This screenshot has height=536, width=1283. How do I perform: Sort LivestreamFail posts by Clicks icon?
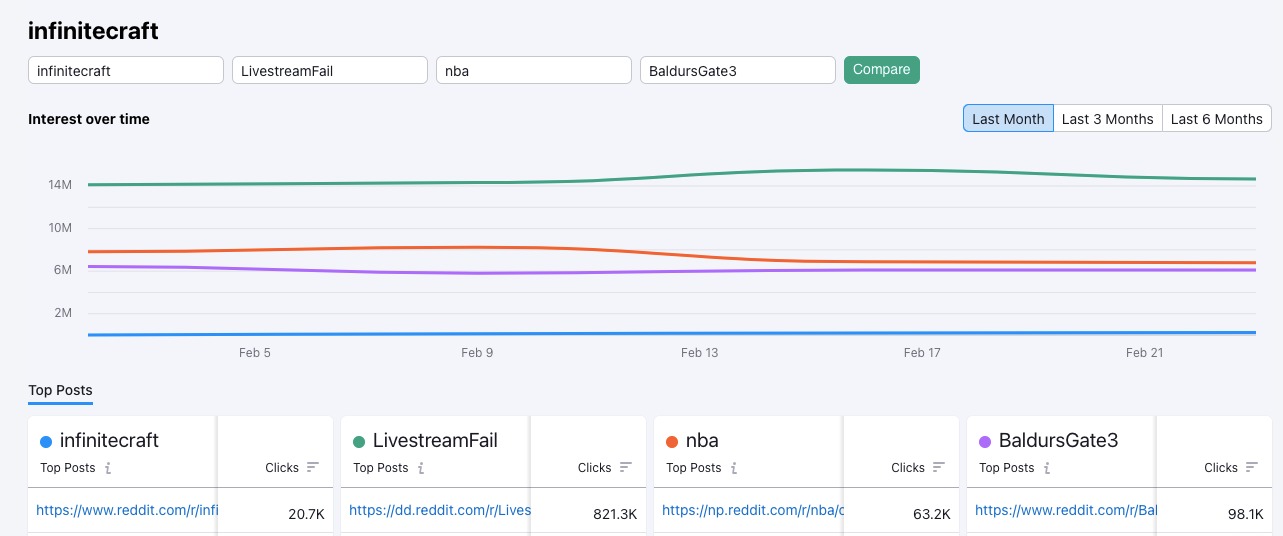point(626,467)
